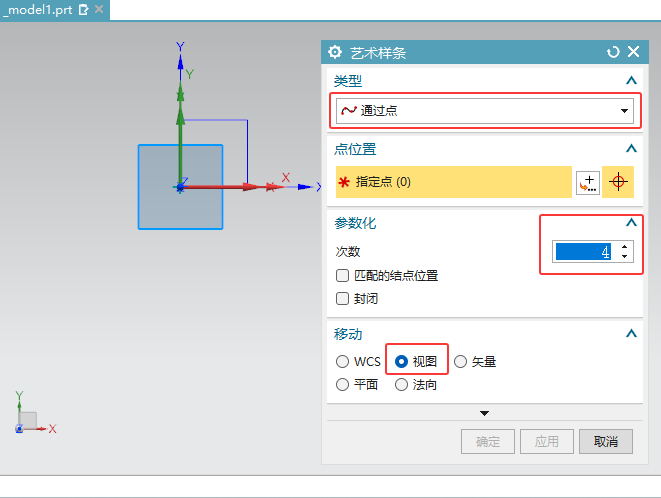Click the 次数 degree value field
Viewport: 661px width, 498px height.
(583, 252)
